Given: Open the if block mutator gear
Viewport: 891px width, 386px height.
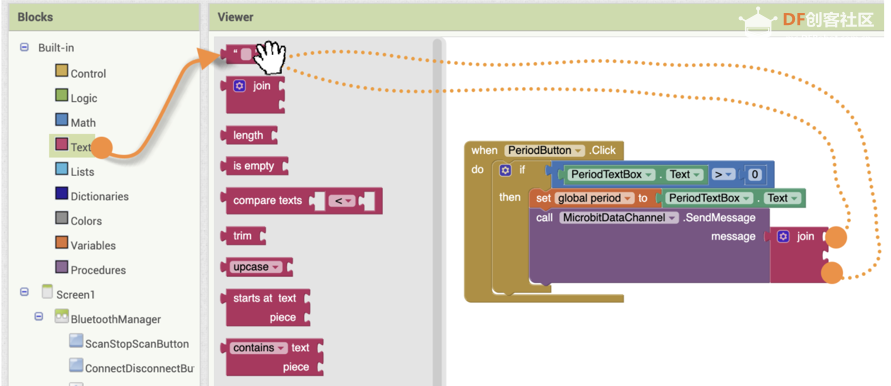Looking at the screenshot, I should coord(505,170).
